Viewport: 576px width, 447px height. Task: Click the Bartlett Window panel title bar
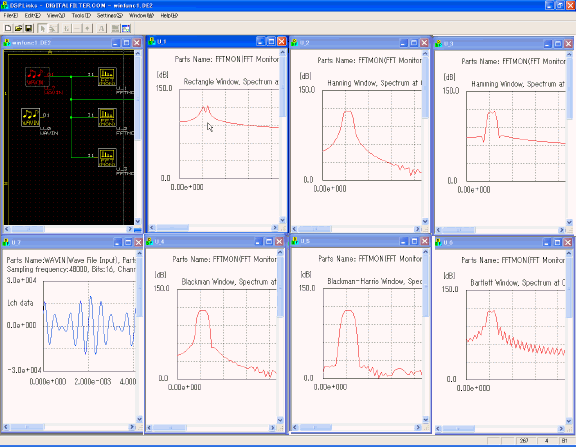[489, 242]
